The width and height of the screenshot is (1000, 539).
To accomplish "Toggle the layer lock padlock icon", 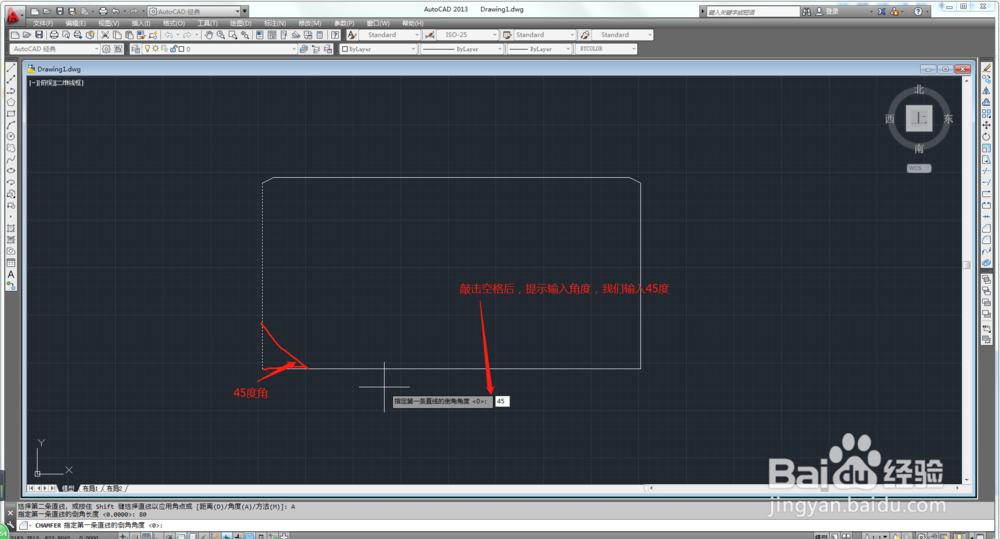I will click(x=173, y=48).
